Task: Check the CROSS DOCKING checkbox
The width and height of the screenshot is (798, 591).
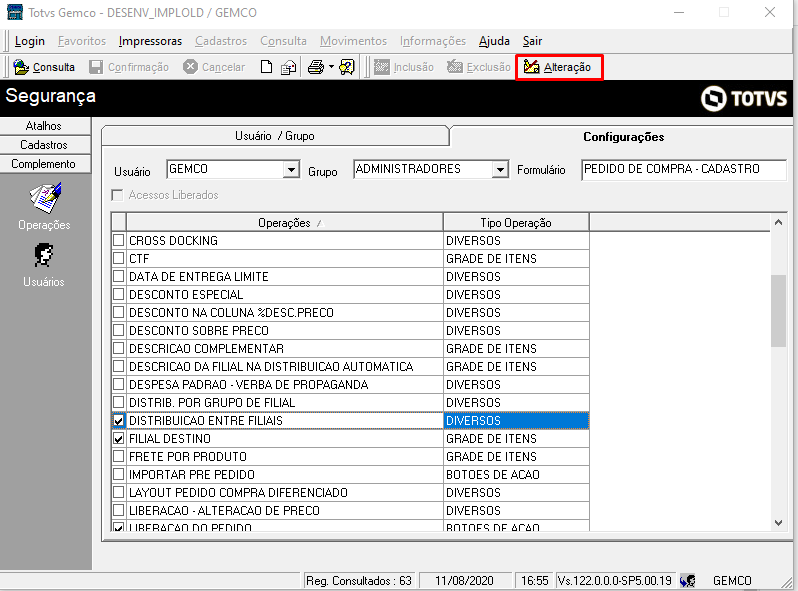Action: tap(119, 240)
